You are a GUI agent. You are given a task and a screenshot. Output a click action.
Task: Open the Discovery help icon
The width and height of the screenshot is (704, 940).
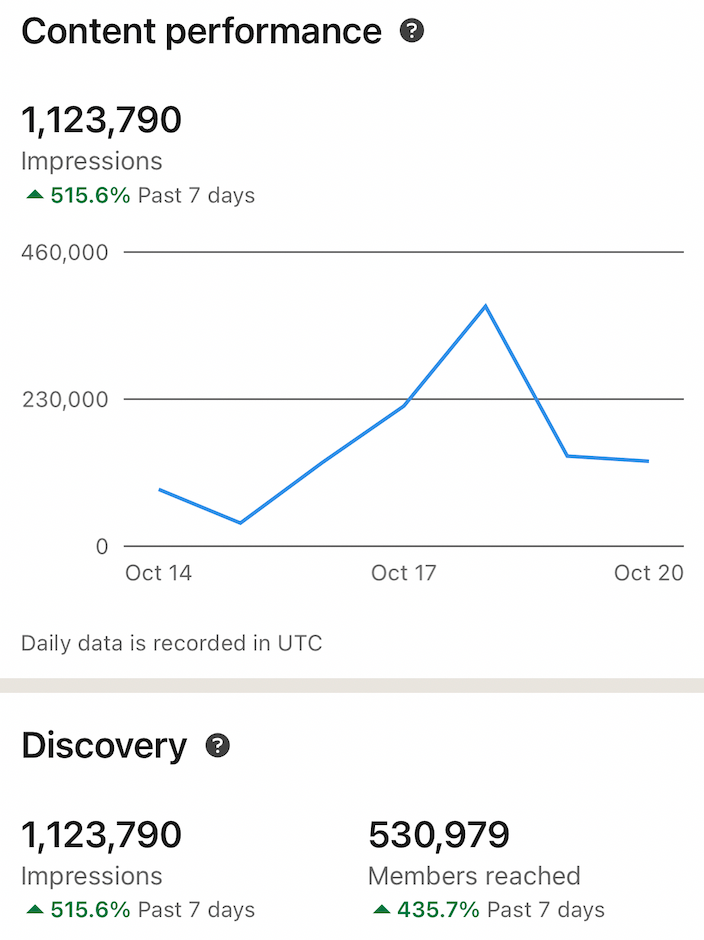tap(217, 745)
